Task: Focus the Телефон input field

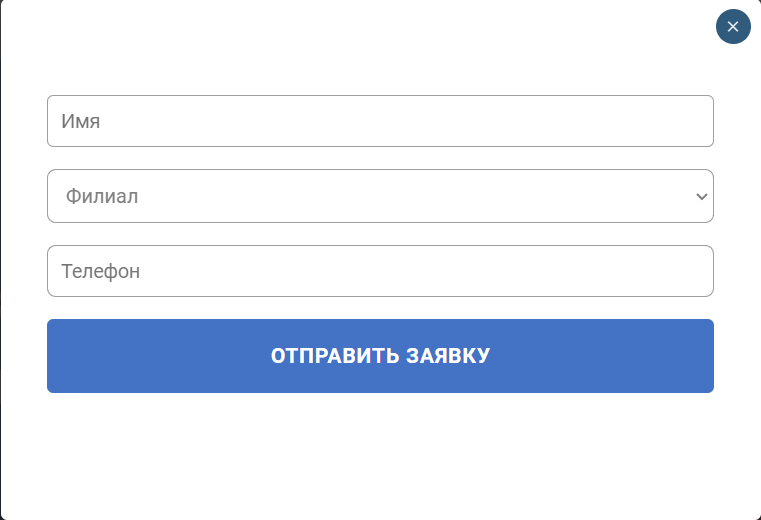Action: point(380,271)
